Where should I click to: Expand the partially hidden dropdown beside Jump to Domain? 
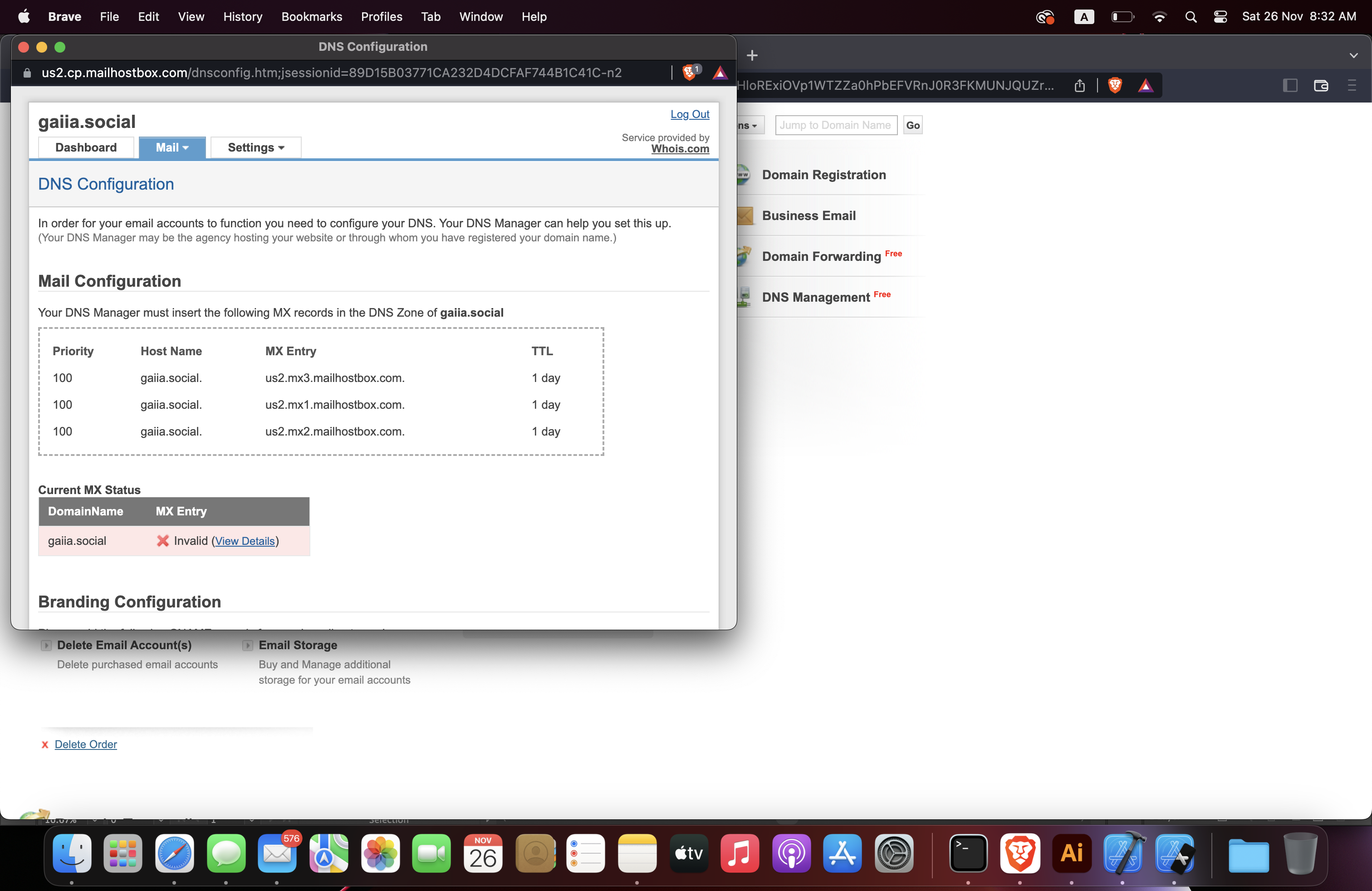(750, 126)
